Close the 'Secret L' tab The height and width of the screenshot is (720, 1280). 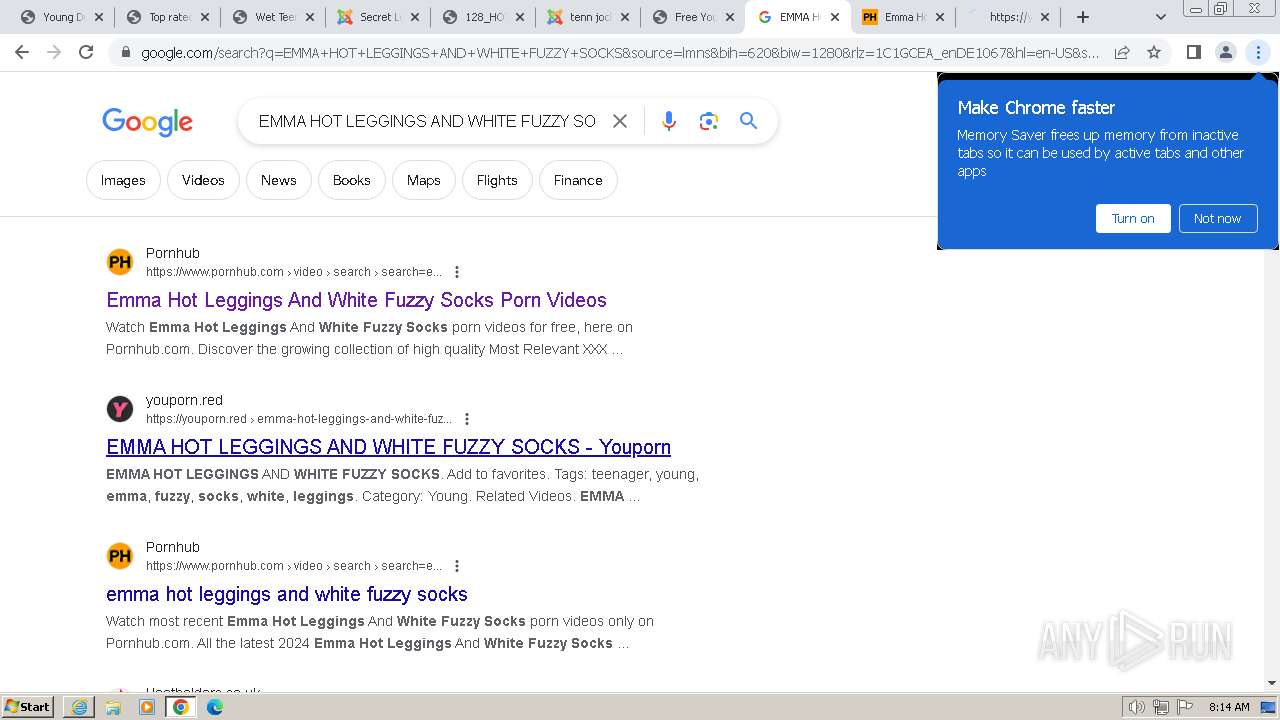(x=413, y=17)
